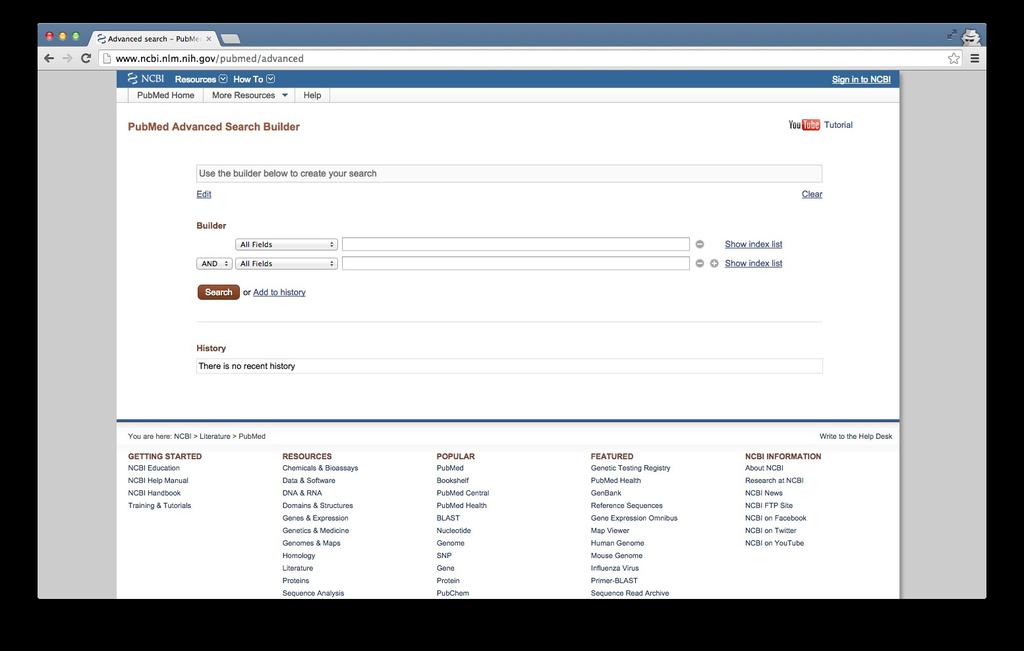Open the YouTube Tutorial icon
Screen dimensions: 1024x651
pyautogui.click(x=804, y=125)
